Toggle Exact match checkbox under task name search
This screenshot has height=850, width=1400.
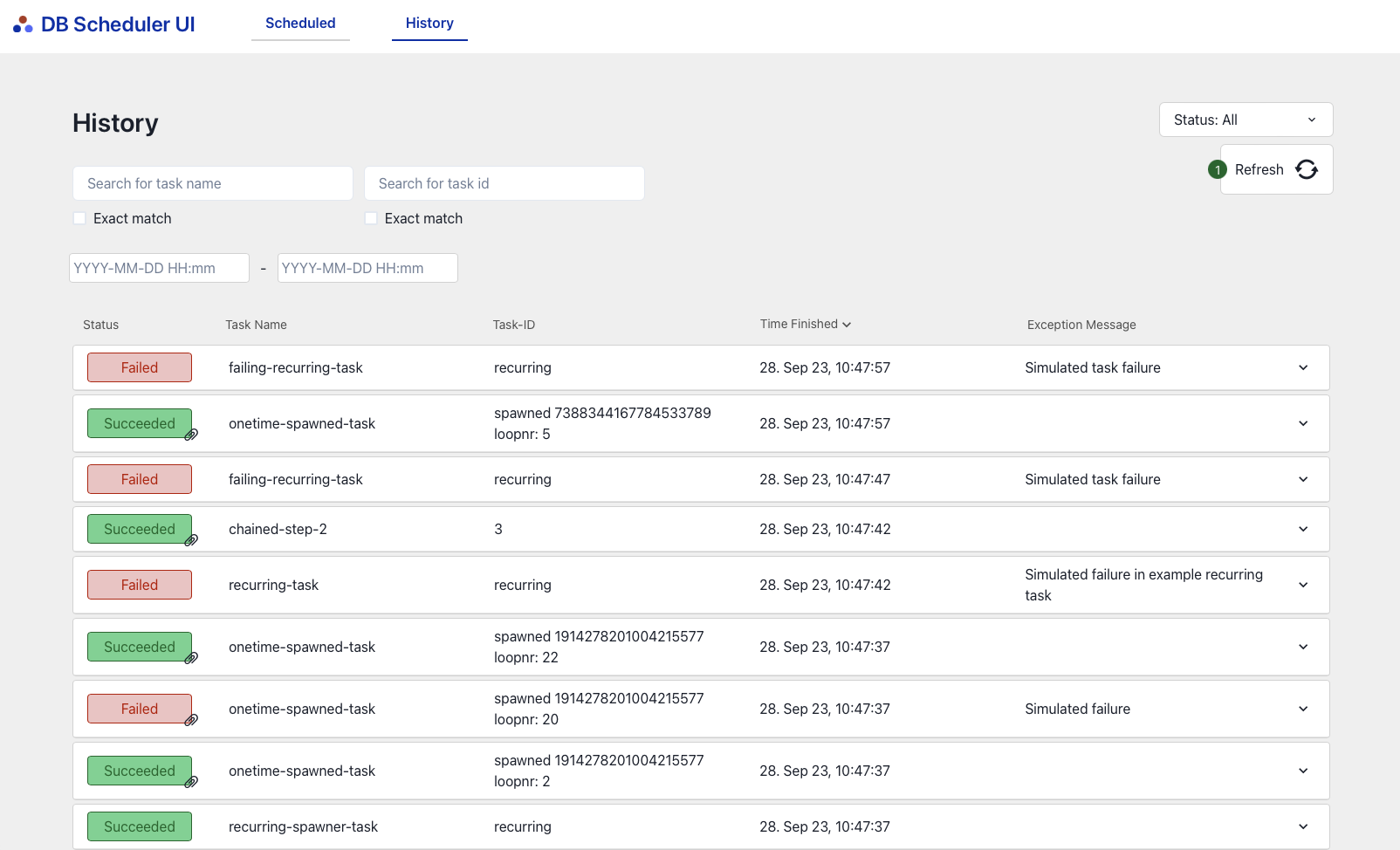click(79, 218)
